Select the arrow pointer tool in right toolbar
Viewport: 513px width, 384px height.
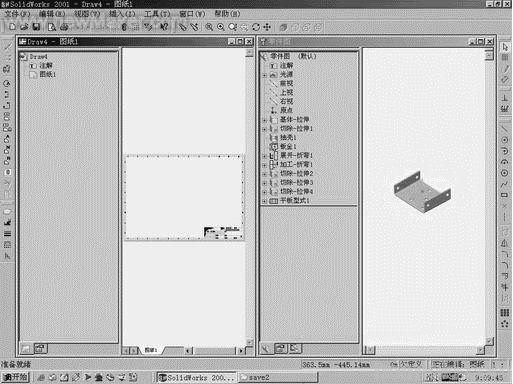[505, 47]
